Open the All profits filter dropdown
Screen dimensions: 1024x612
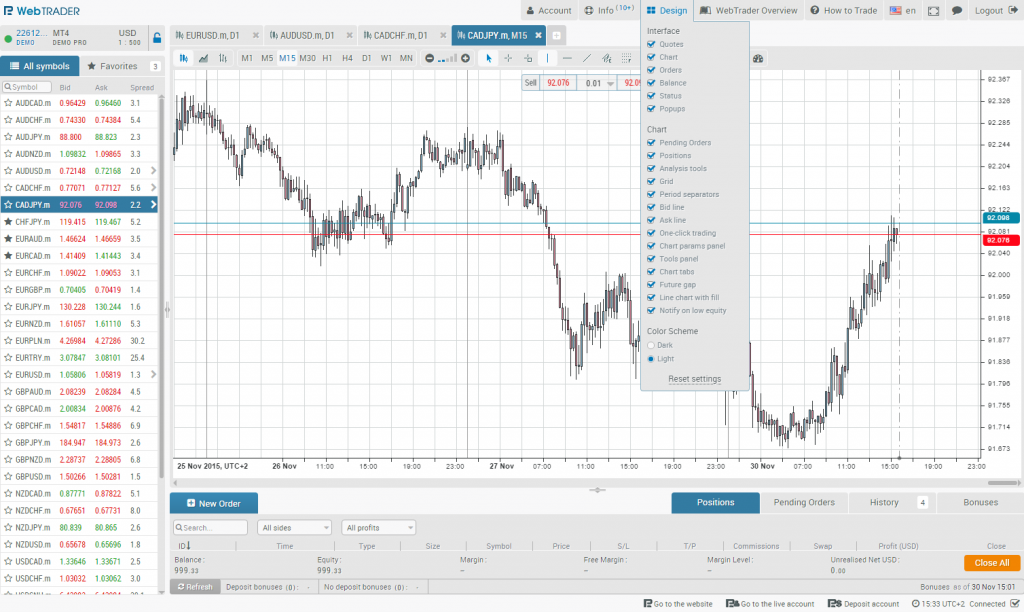click(379, 528)
